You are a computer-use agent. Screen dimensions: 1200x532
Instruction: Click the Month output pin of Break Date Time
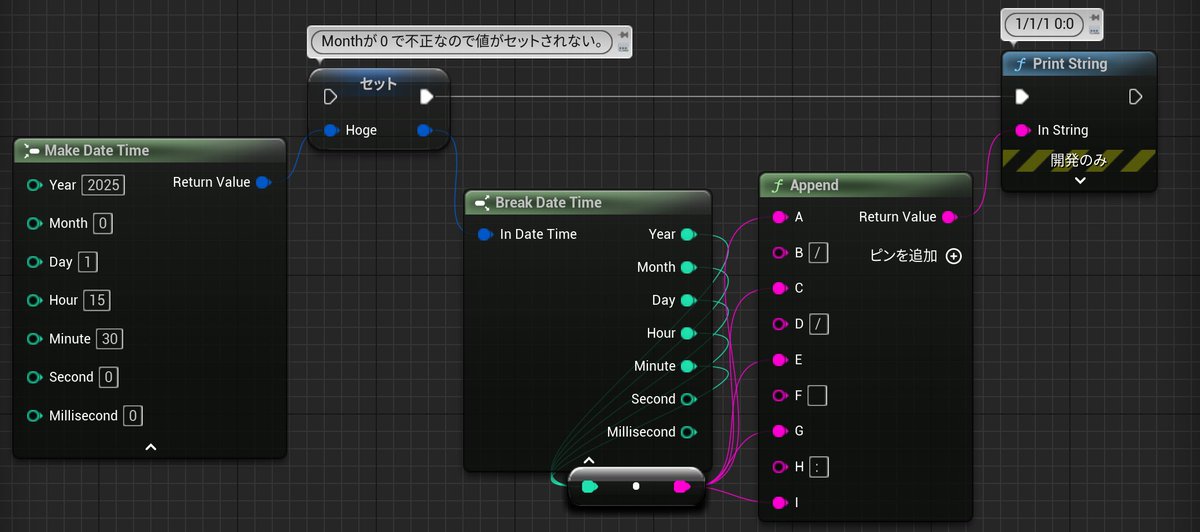pyautogui.click(x=688, y=267)
